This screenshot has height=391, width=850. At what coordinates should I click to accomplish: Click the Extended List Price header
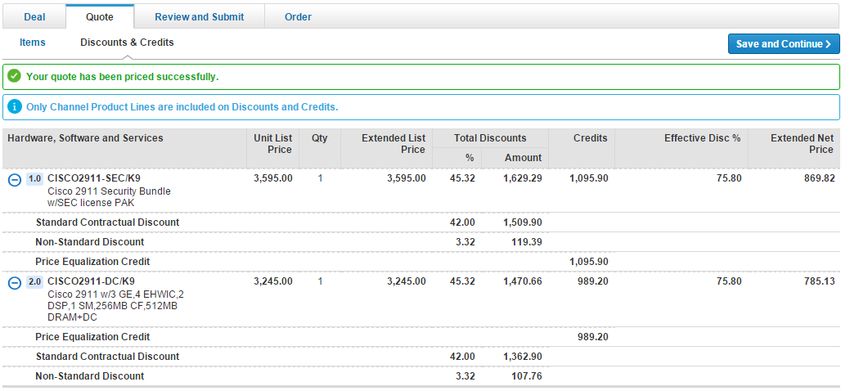[394, 144]
